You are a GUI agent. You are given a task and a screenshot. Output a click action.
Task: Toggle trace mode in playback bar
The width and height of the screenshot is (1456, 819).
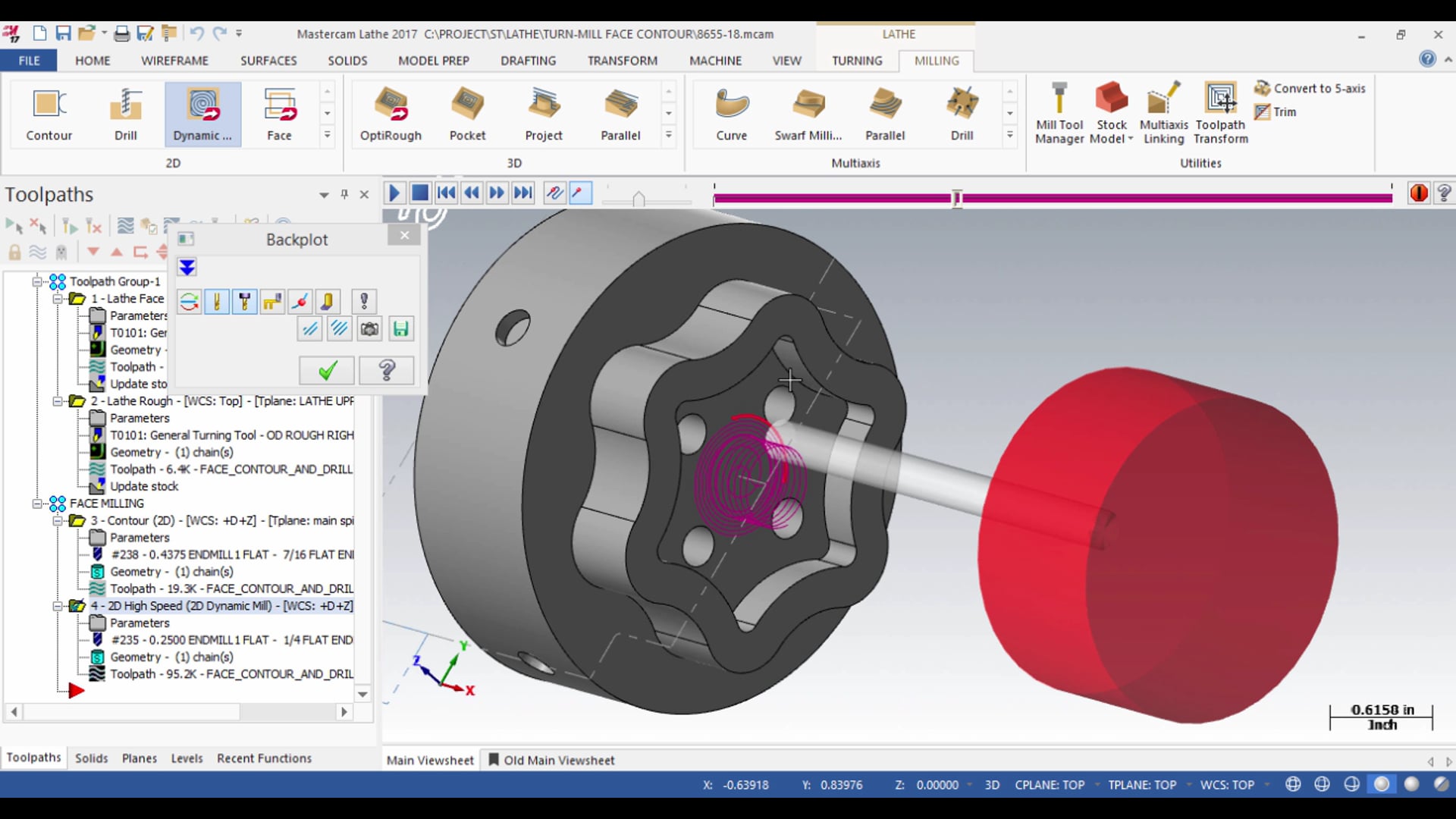(554, 193)
